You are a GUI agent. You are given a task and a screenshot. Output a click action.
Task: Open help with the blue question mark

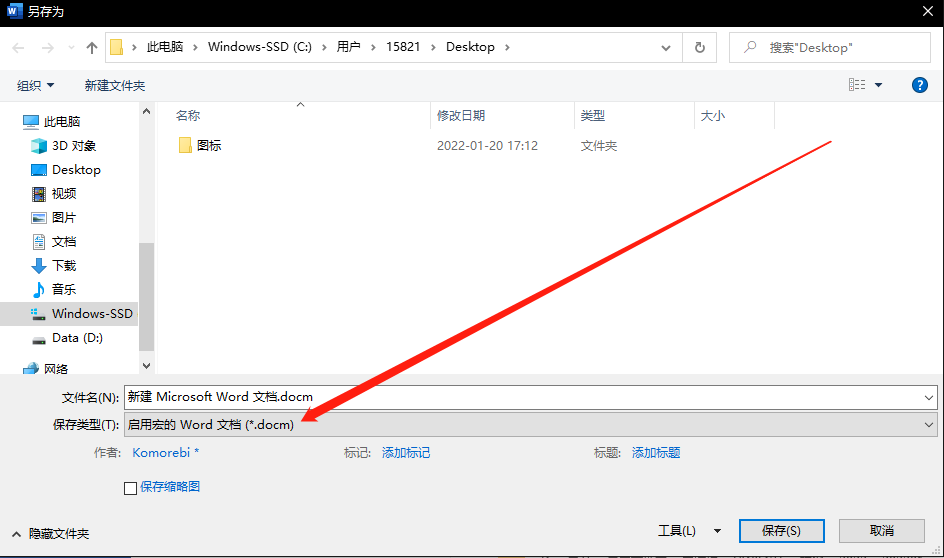tap(919, 85)
